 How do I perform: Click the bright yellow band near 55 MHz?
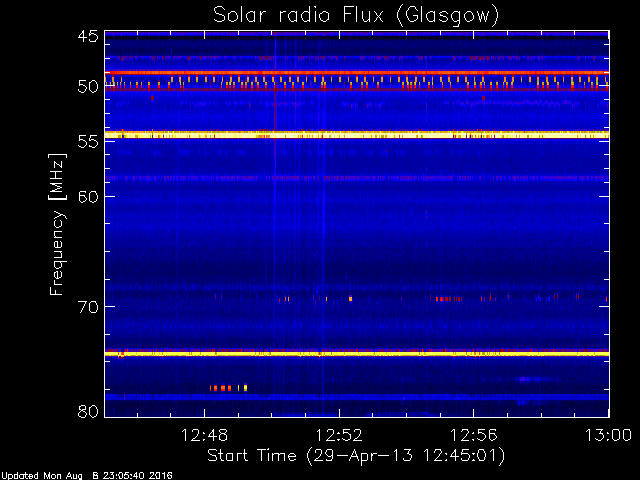(x=357, y=135)
